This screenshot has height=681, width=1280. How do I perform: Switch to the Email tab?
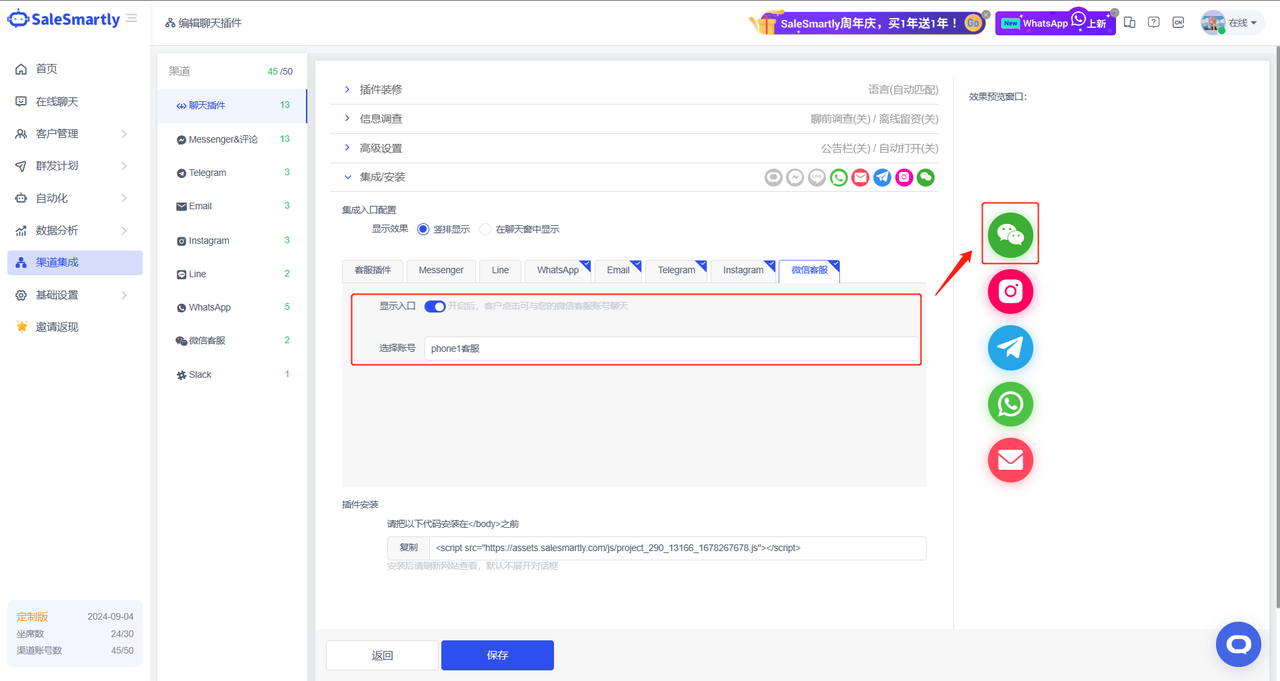point(618,270)
